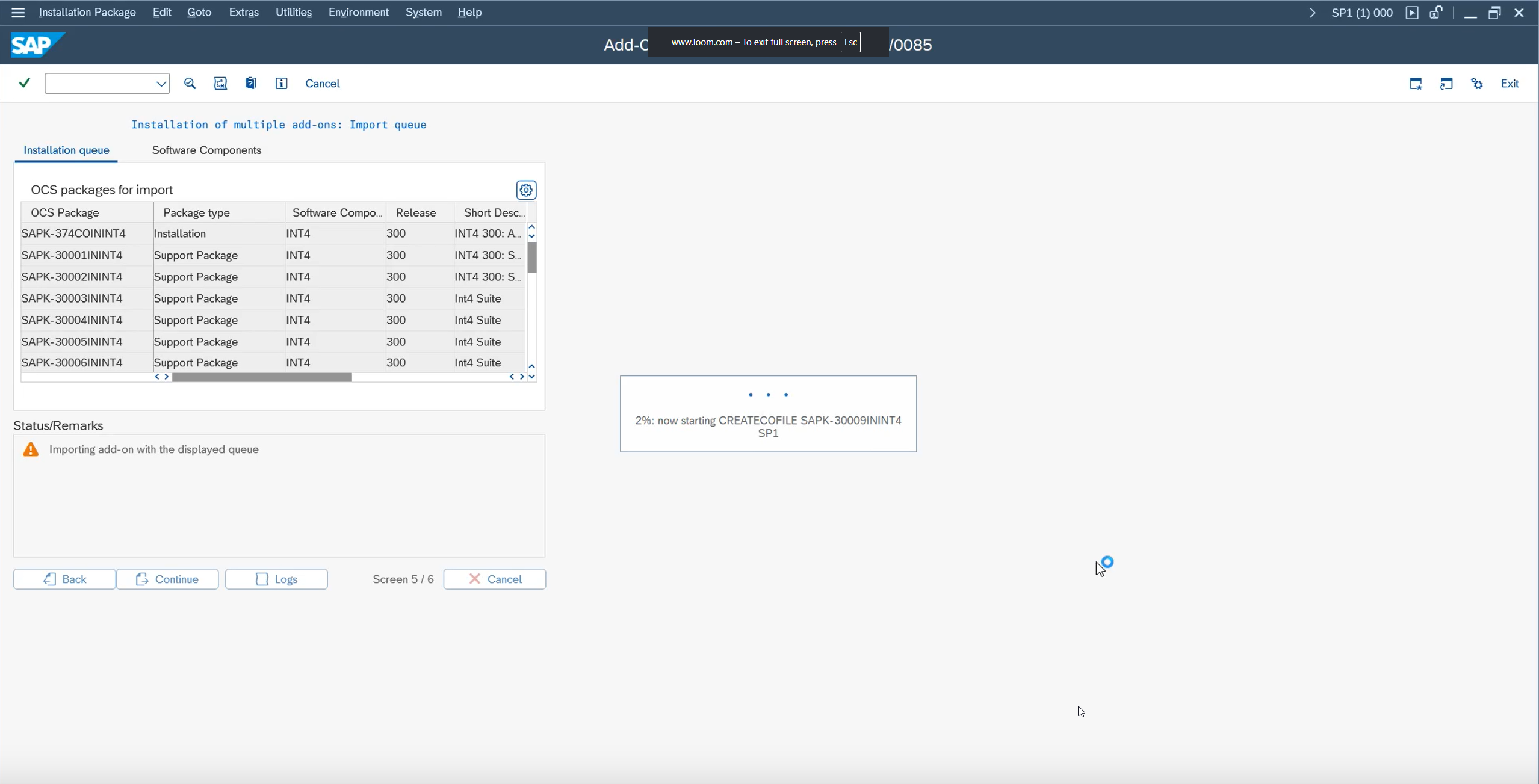This screenshot has height=784, width=1539.
Task: Open the System menu
Action: tap(423, 12)
